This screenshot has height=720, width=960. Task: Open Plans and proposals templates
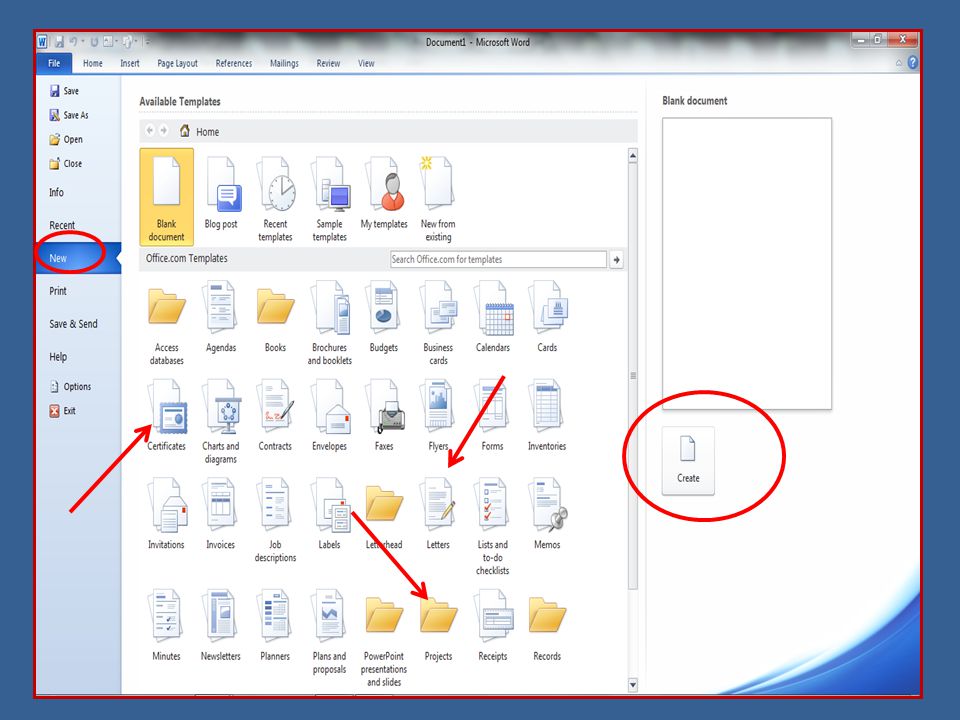[x=329, y=632]
